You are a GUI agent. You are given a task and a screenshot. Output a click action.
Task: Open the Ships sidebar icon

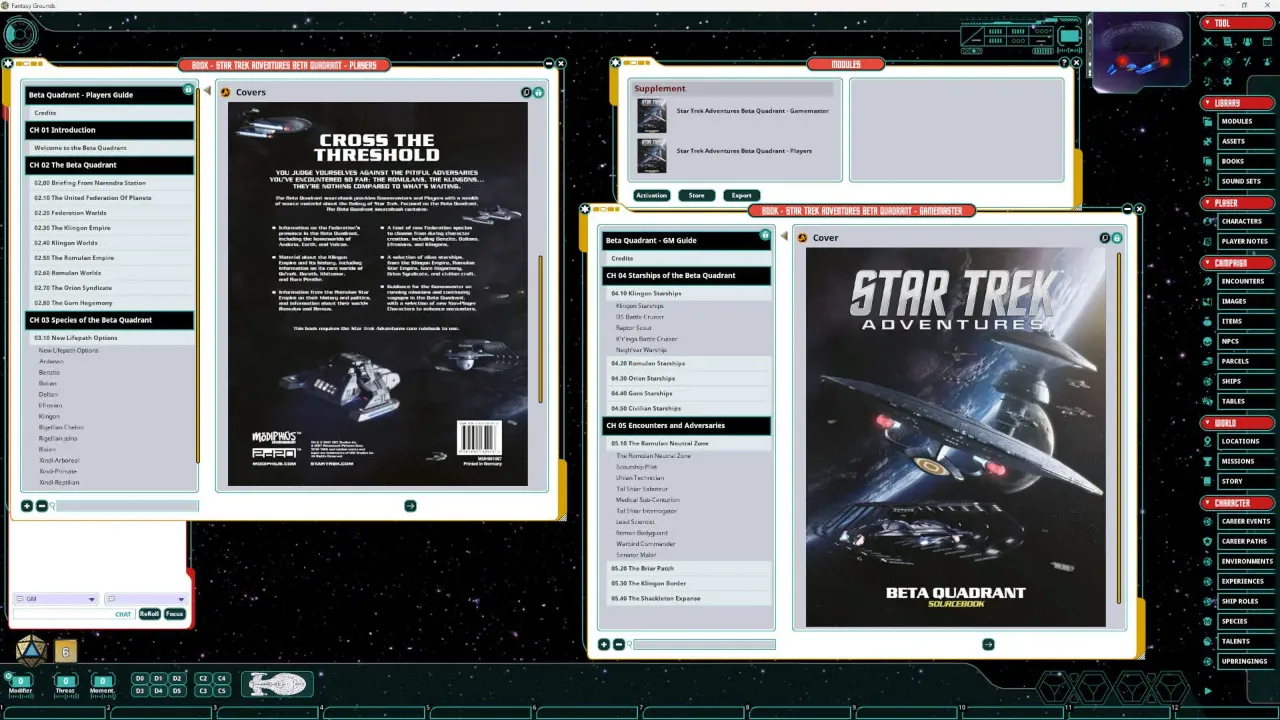pos(1208,381)
